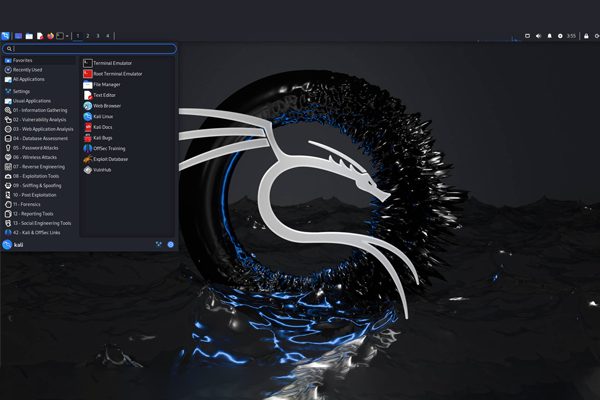Click the logout power button beside kali user
Viewport: 600px width, 400px height.
point(171,244)
